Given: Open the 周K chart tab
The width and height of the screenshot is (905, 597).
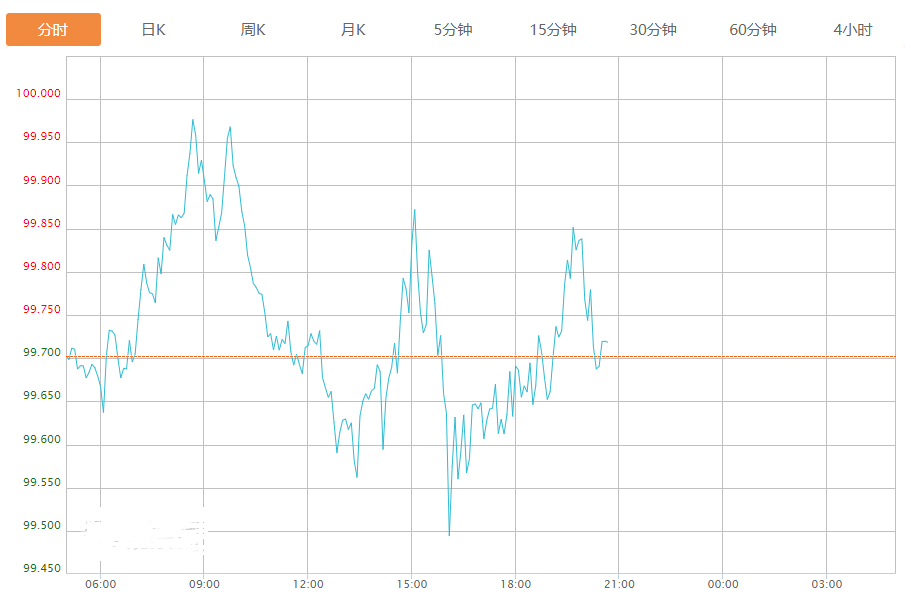Looking at the screenshot, I should 253,30.
